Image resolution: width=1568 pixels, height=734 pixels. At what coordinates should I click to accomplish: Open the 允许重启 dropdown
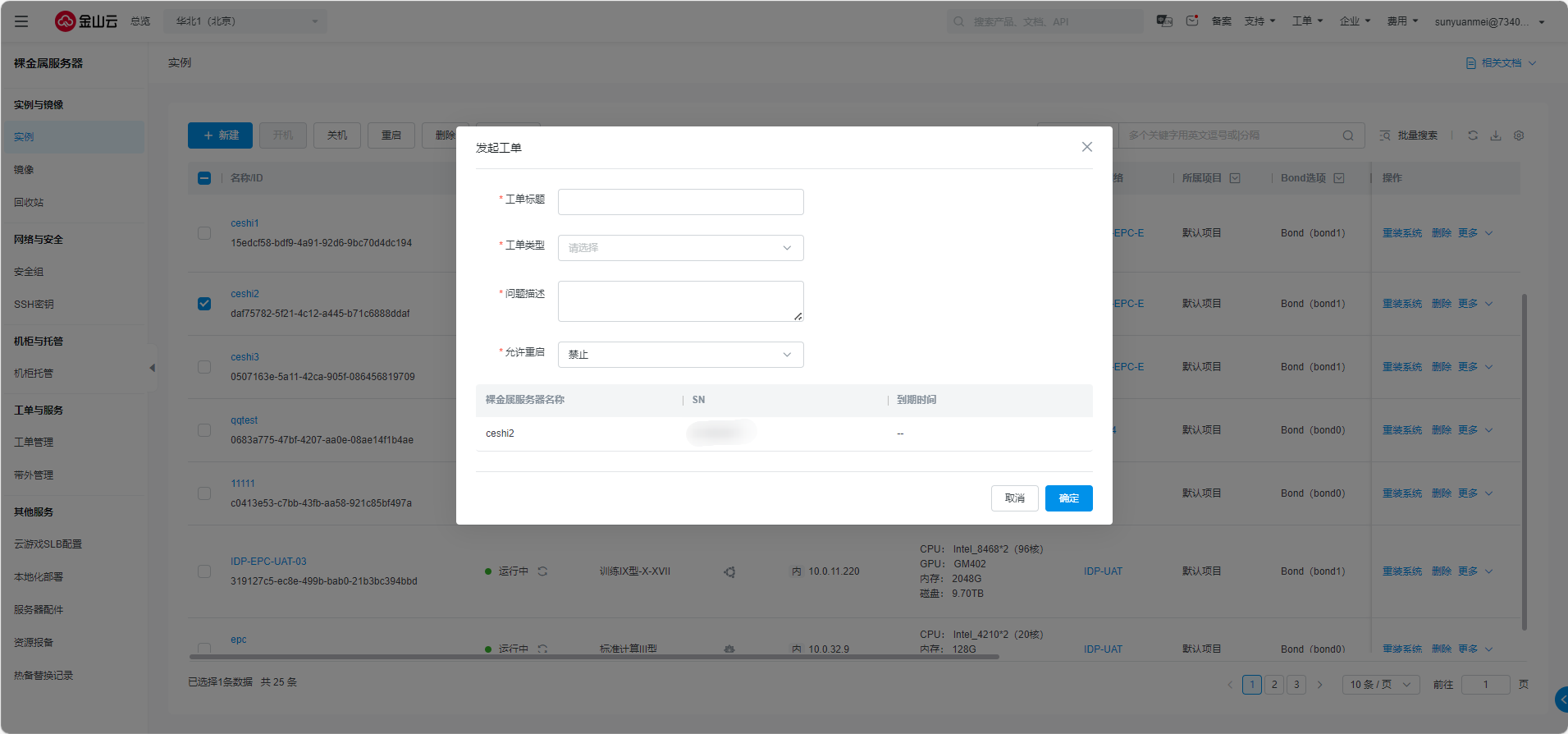pos(680,355)
